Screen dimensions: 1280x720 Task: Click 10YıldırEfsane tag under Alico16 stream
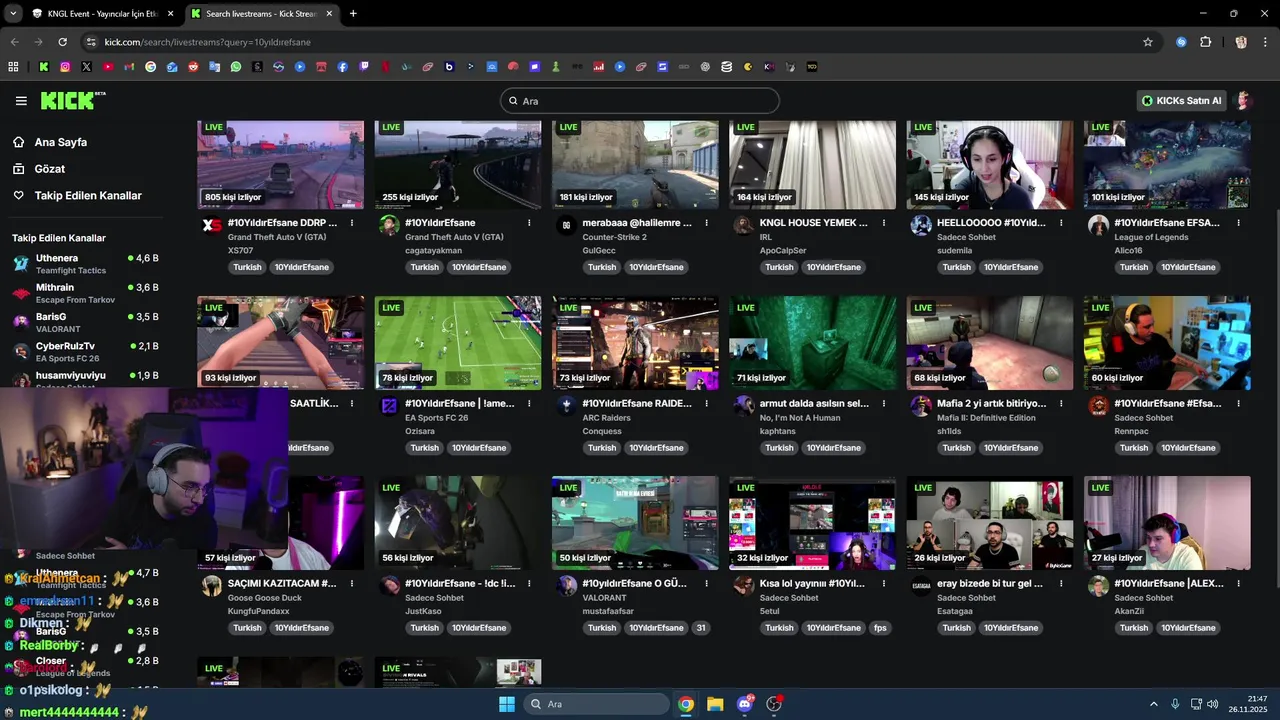pyautogui.click(x=1188, y=267)
